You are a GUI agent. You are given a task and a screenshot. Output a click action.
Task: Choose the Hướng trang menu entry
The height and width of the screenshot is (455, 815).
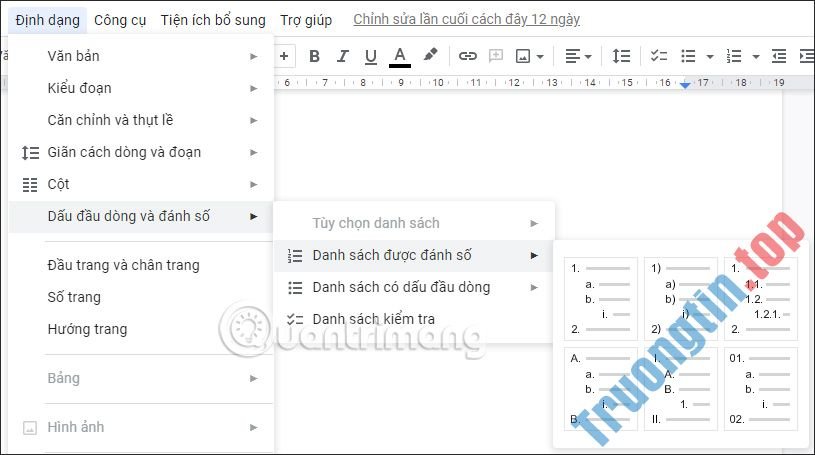[x=140, y=329]
